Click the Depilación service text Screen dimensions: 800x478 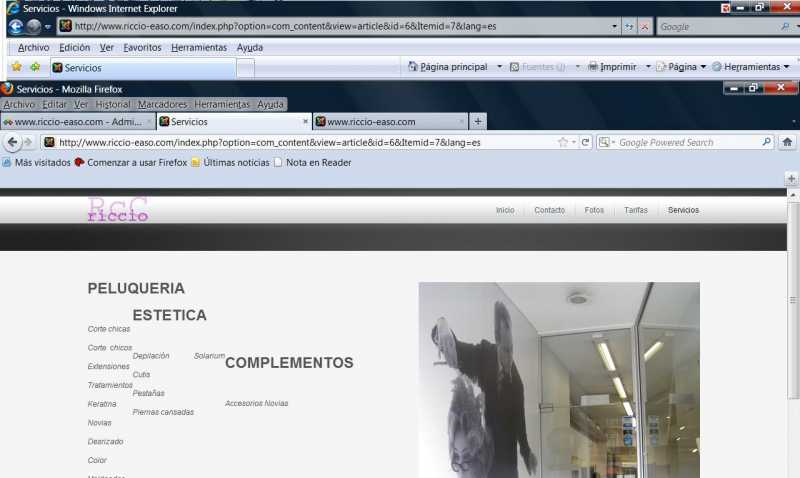(x=151, y=356)
